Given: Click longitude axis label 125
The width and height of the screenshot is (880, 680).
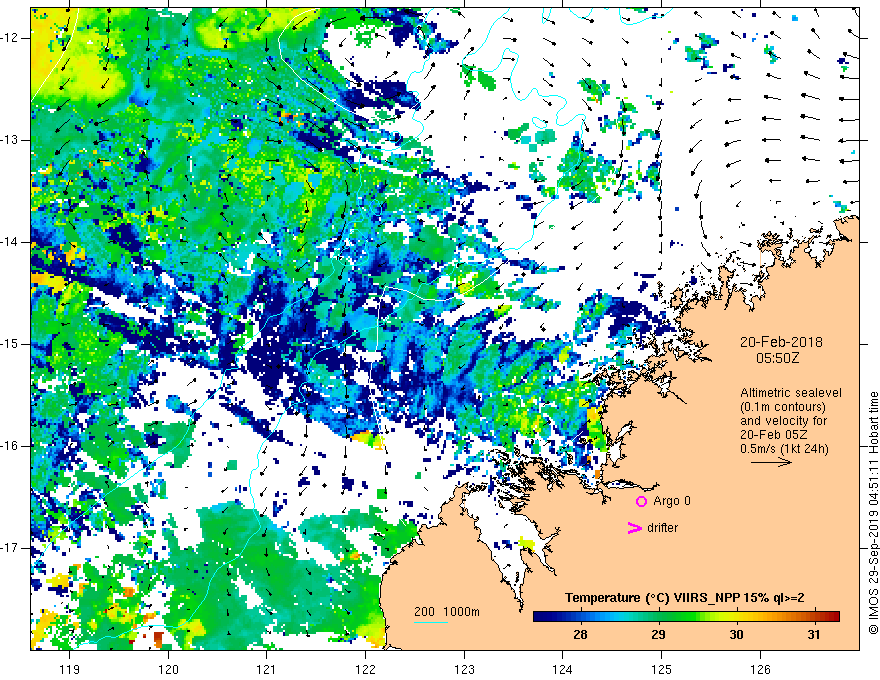Looking at the screenshot, I should (x=662, y=669).
